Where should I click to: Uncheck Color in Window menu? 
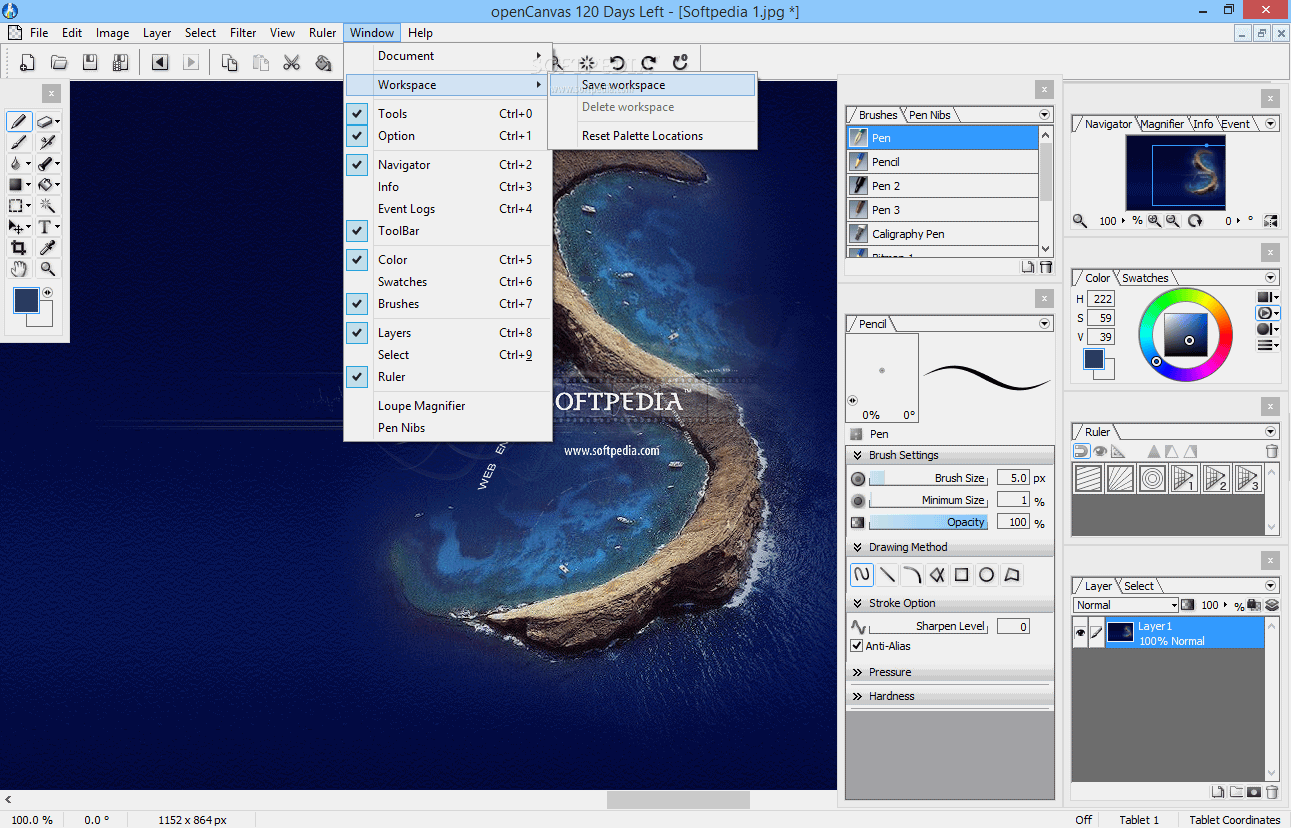point(358,260)
